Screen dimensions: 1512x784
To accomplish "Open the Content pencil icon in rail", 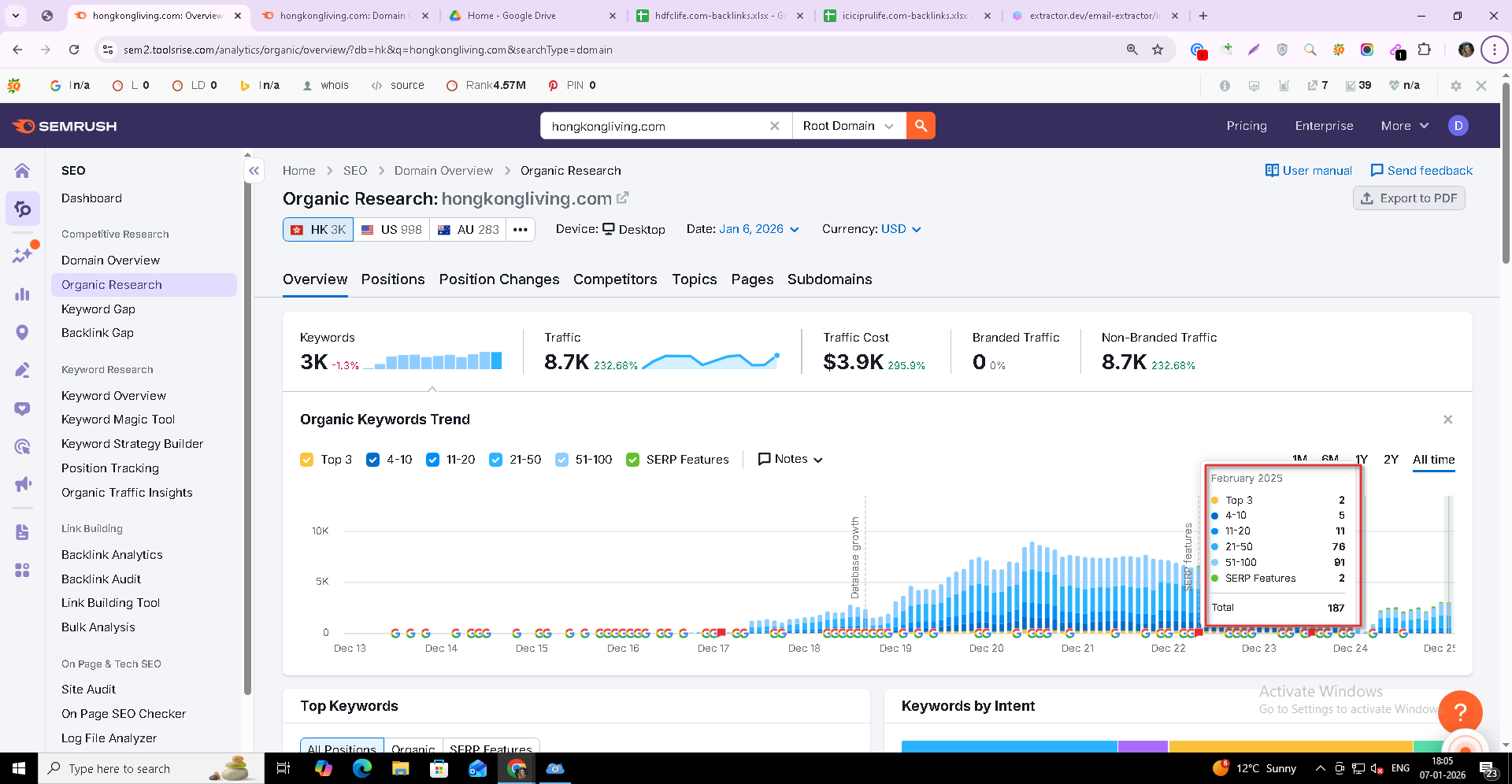I will pos(22,370).
